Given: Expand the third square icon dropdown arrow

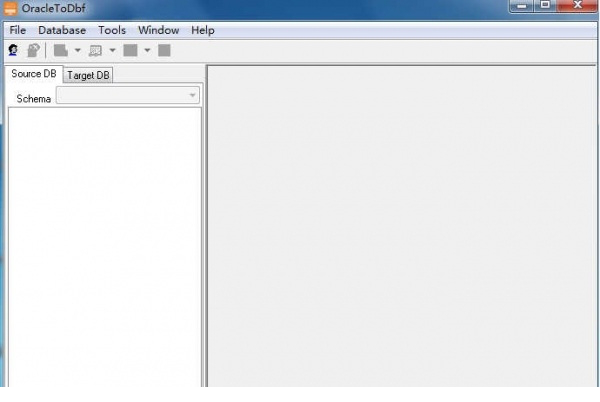Looking at the screenshot, I should tap(147, 50).
